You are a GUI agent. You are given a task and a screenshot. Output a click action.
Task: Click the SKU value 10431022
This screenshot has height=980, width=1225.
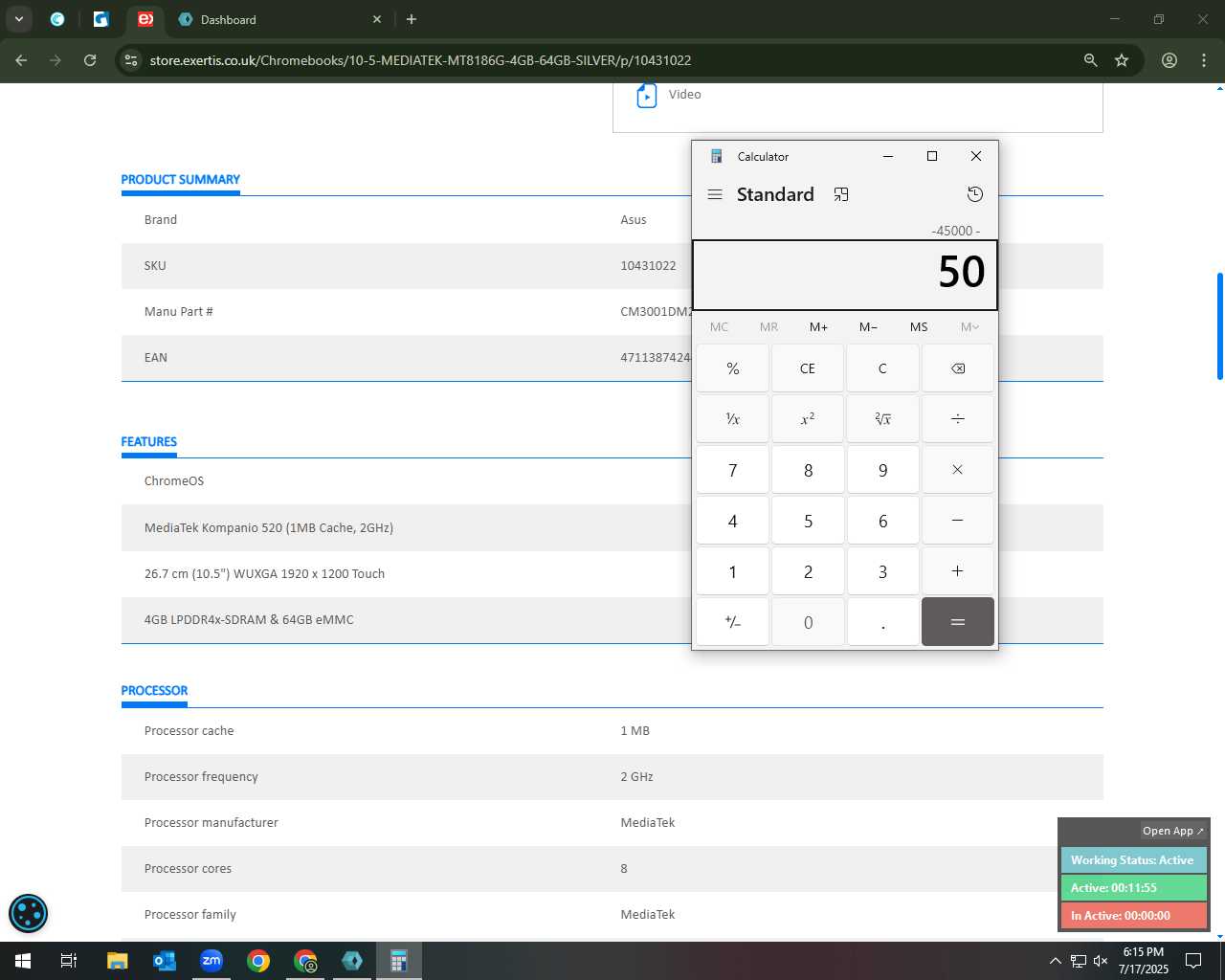point(648,266)
